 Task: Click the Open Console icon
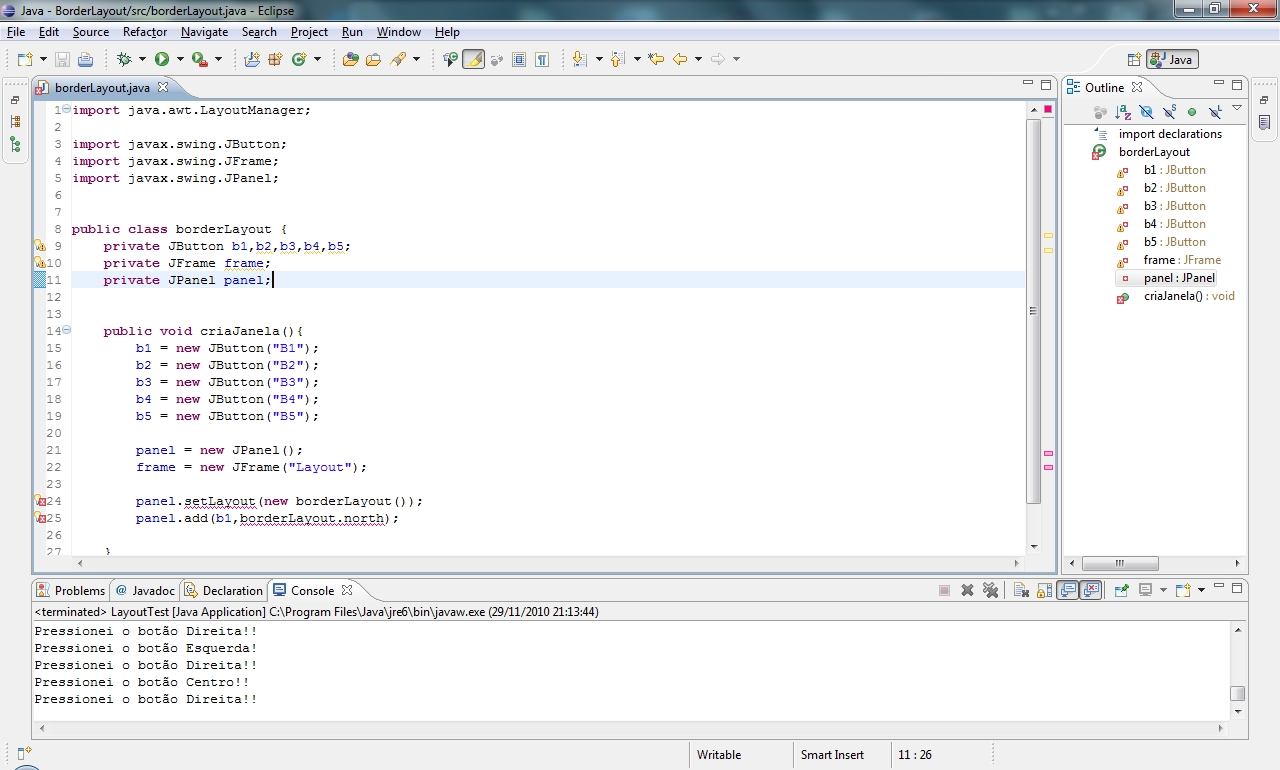(x=1183, y=590)
